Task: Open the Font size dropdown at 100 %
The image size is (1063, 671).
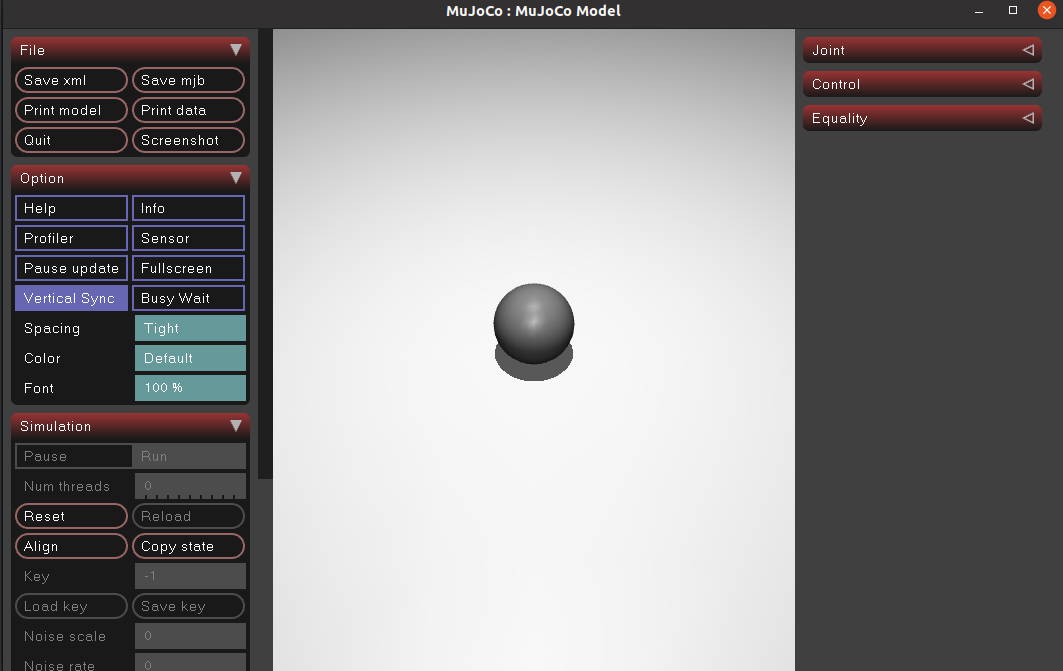Action: (x=190, y=388)
